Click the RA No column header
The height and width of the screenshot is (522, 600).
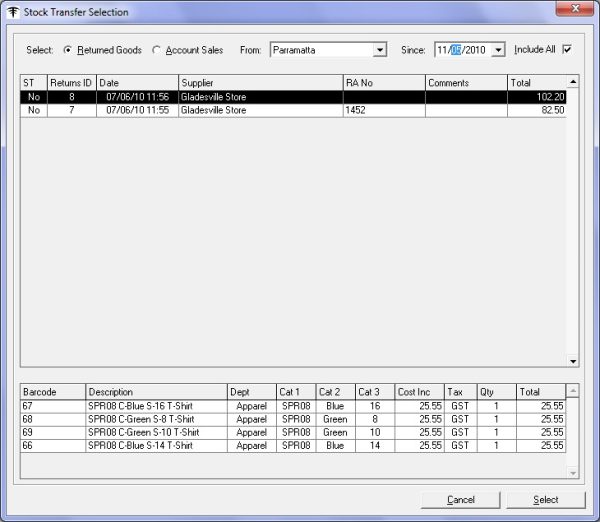pos(382,83)
